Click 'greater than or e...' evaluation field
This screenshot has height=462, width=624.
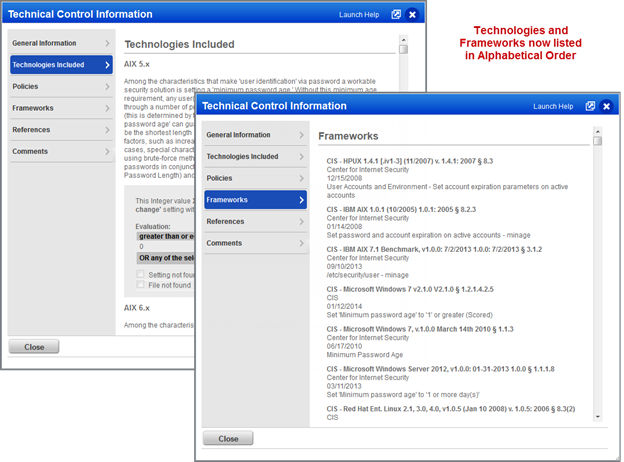pyautogui.click(x=166, y=236)
